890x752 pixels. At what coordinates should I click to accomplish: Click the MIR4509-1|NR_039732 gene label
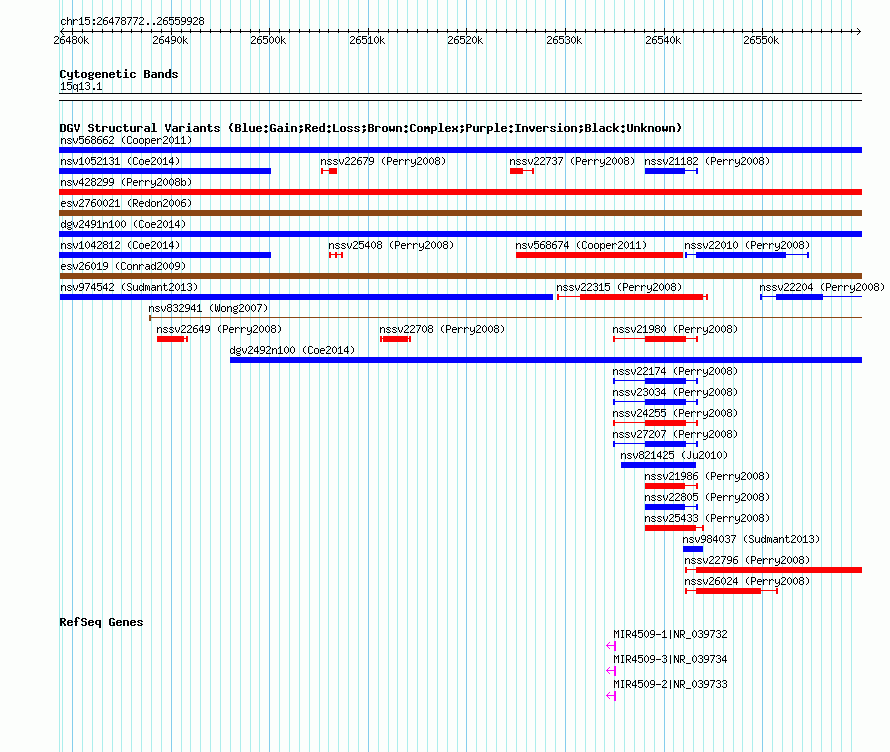670,635
